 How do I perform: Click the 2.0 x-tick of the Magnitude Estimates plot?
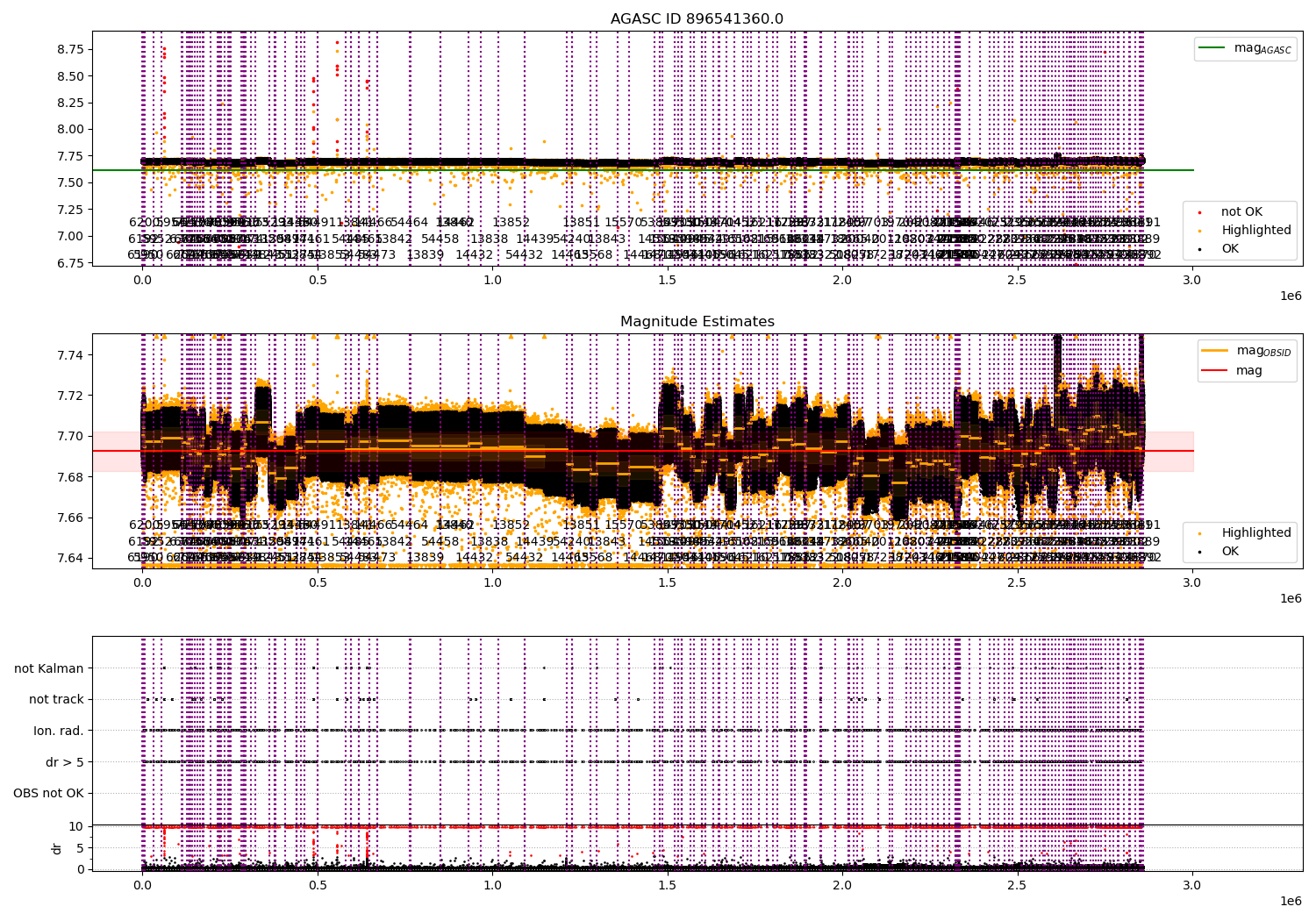pyautogui.click(x=842, y=583)
